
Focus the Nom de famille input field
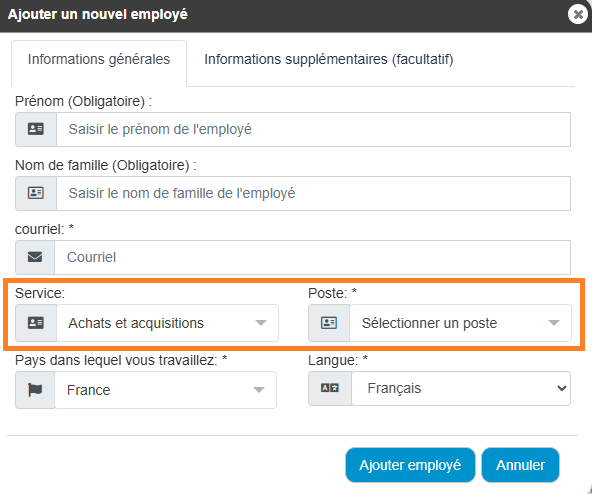(313, 193)
